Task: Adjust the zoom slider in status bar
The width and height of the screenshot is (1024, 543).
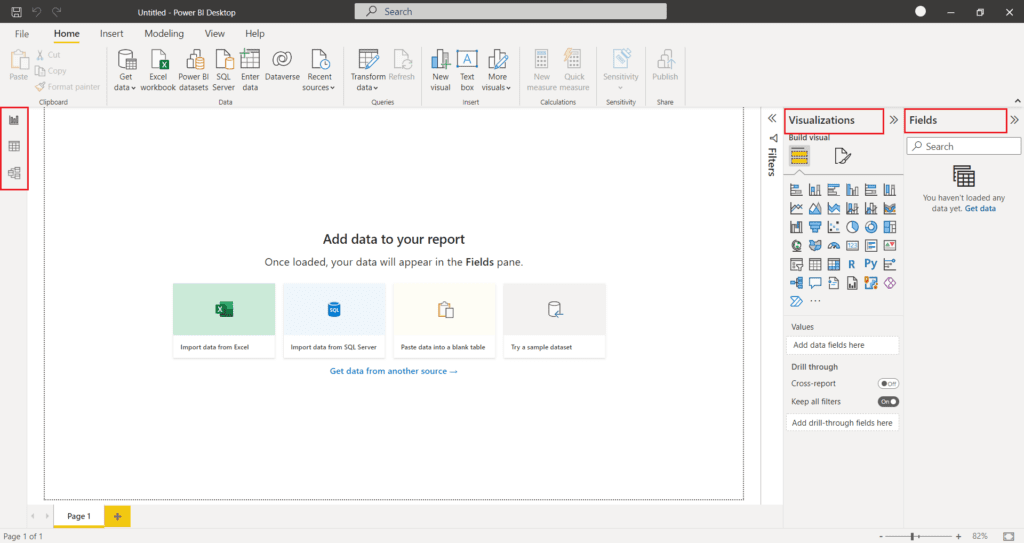Action: coord(913,536)
